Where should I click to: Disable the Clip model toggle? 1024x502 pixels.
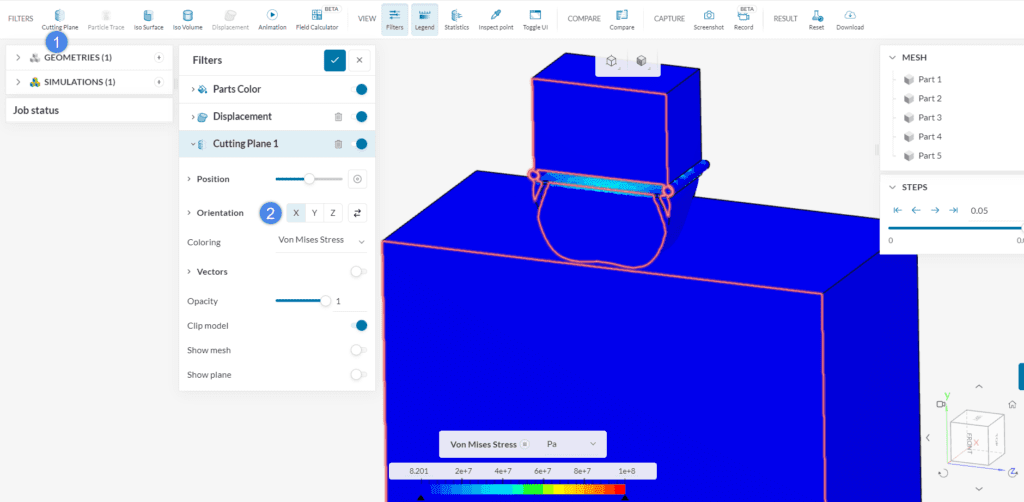coord(358,326)
